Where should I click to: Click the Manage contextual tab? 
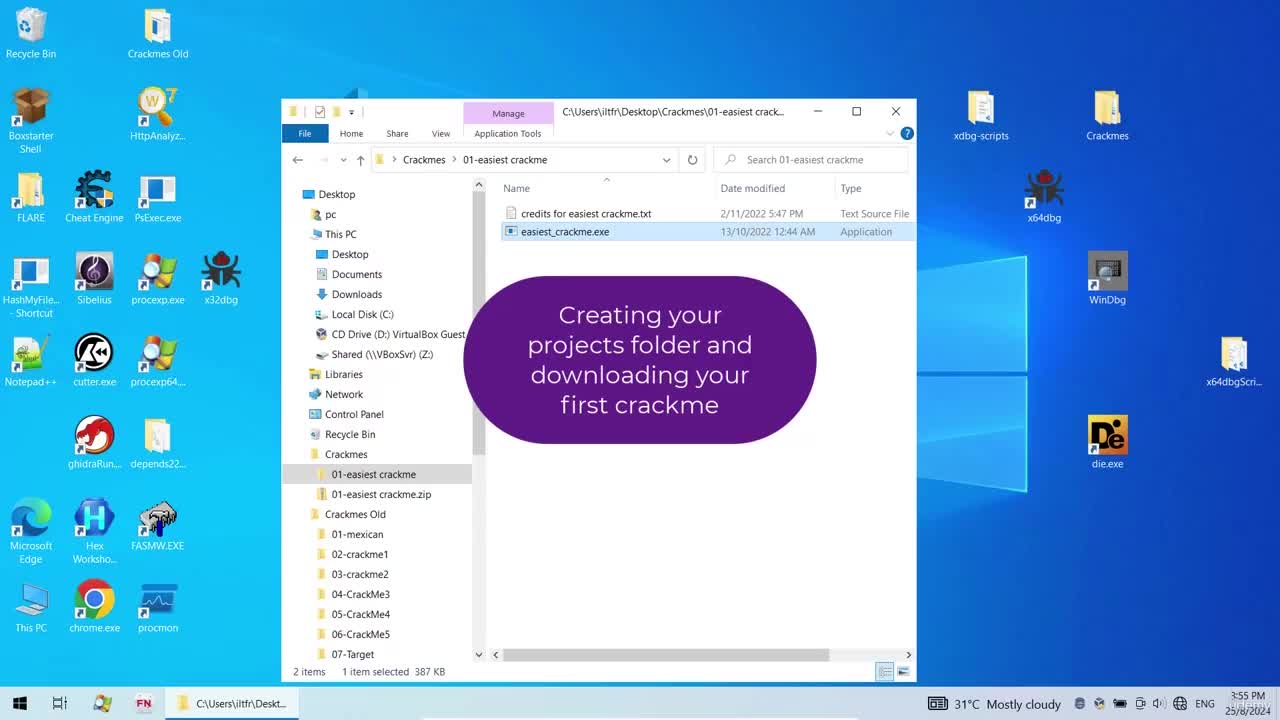pos(508,113)
